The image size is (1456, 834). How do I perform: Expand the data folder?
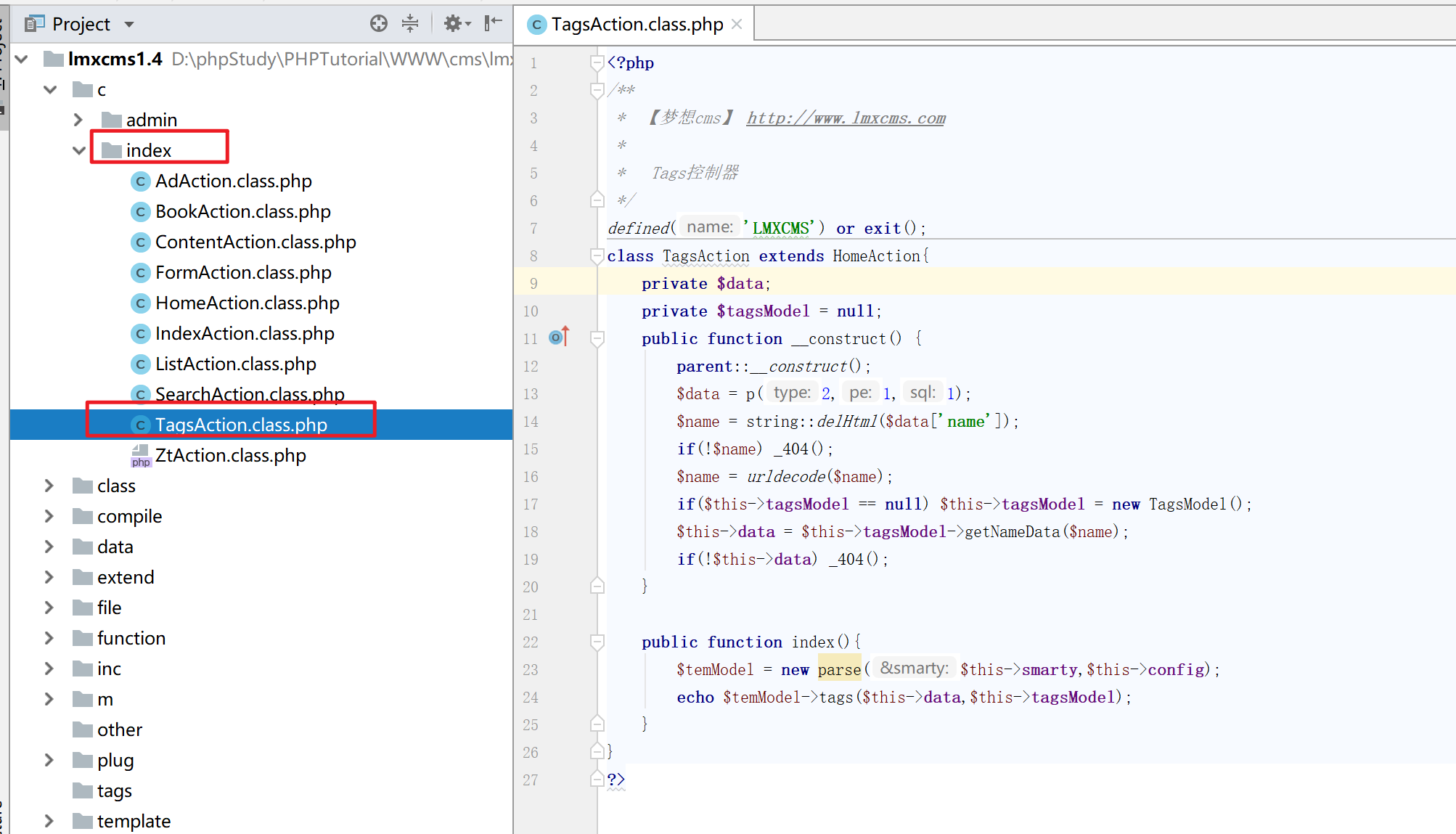point(49,547)
